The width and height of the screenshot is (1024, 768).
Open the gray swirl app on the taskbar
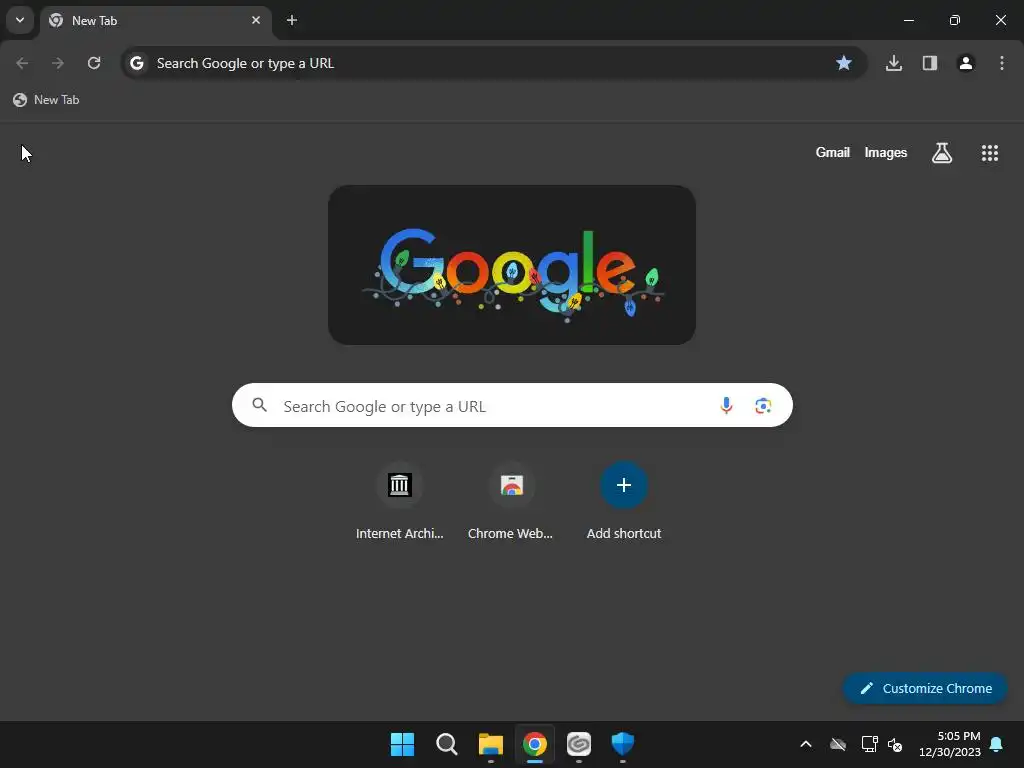tap(579, 744)
